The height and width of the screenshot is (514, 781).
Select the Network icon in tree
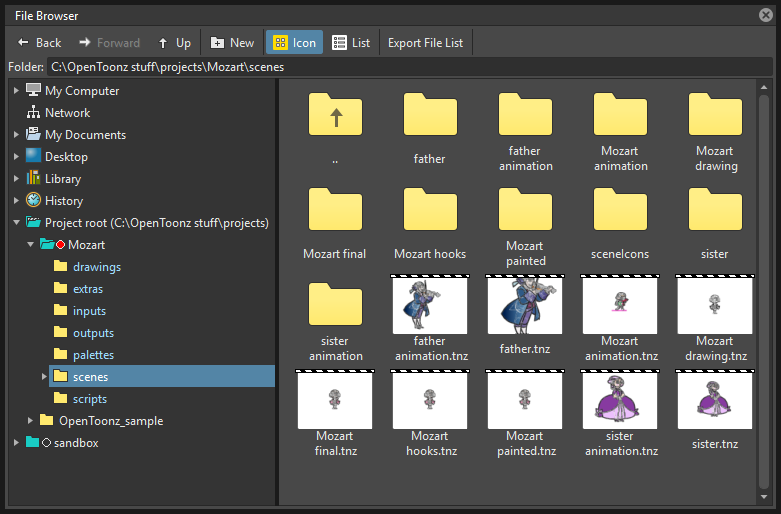33,112
